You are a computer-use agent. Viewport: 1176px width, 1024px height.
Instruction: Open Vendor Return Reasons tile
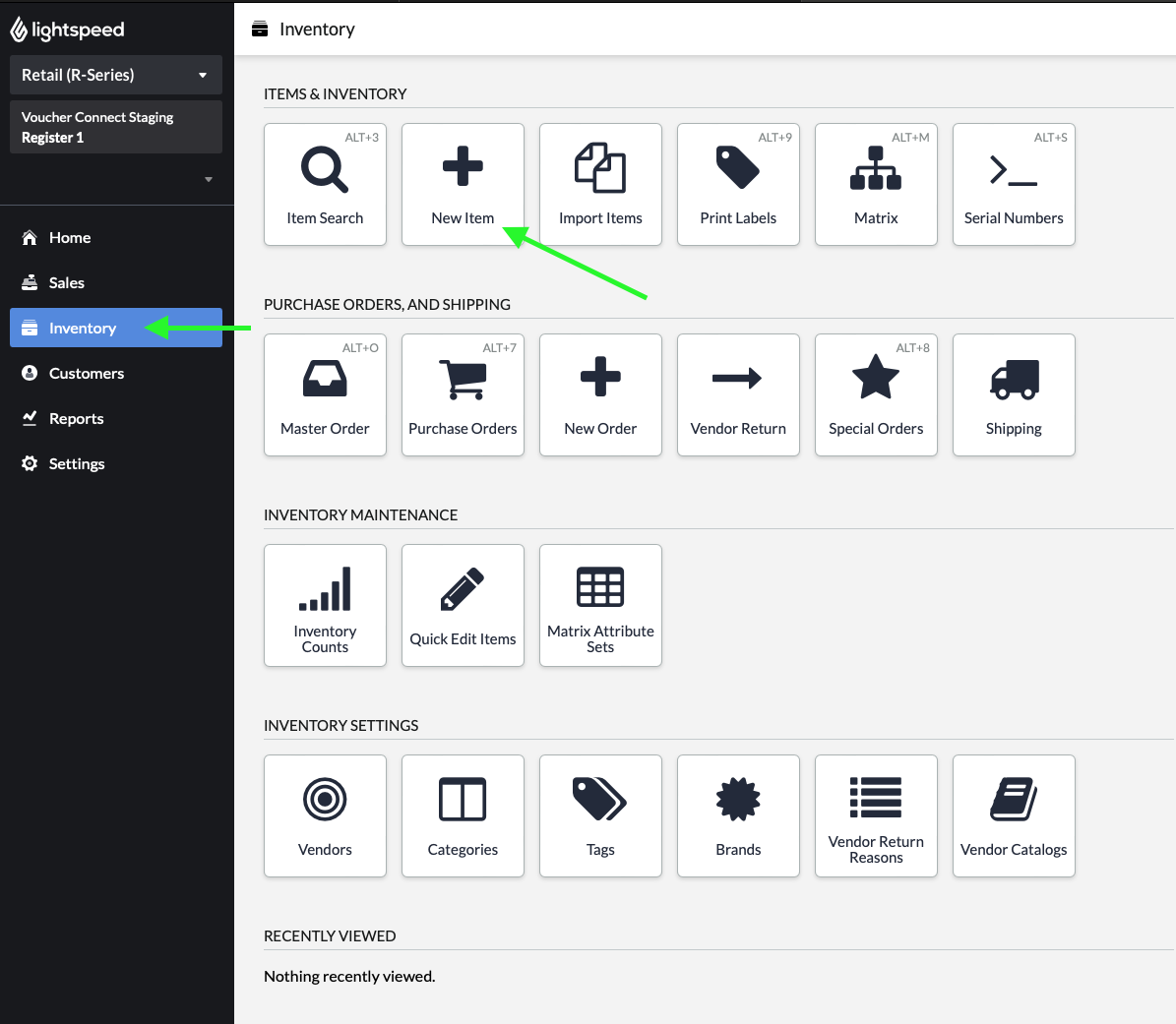pyautogui.click(x=876, y=815)
